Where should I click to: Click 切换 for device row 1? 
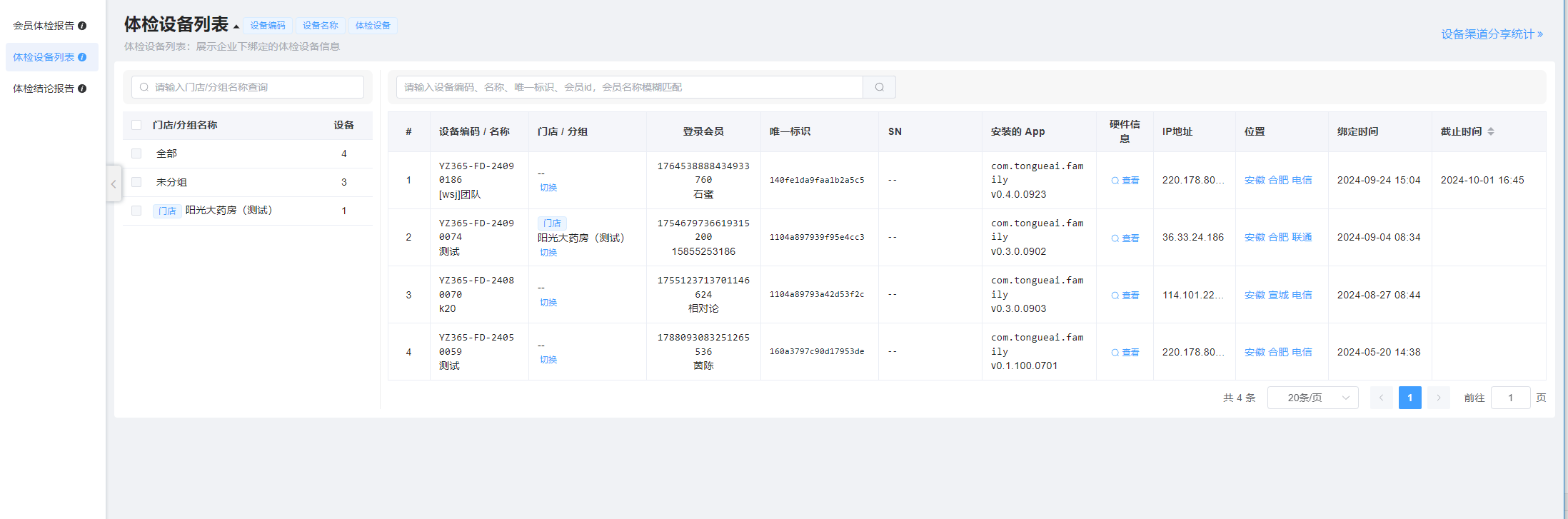pos(548,188)
